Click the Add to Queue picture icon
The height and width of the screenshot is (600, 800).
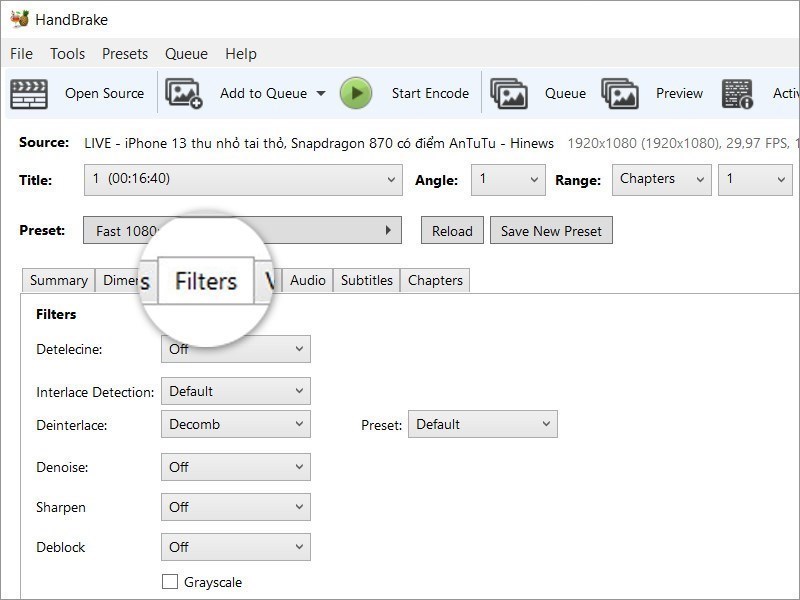tap(184, 93)
